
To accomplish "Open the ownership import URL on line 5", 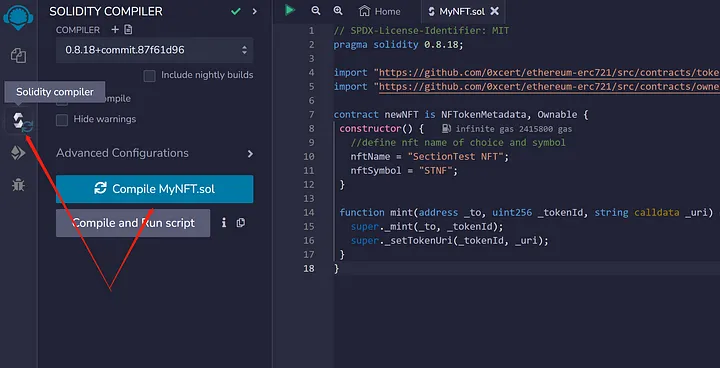I will point(549,87).
